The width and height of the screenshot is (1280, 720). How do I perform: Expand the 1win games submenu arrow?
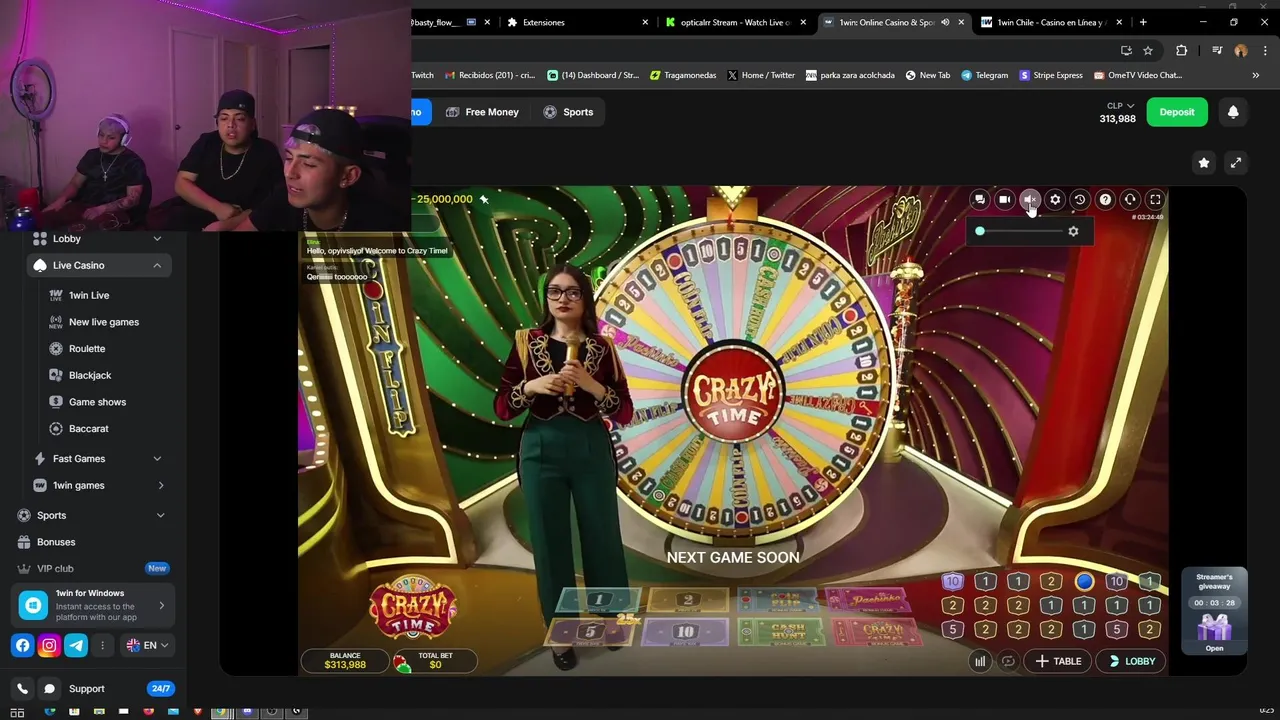click(161, 486)
